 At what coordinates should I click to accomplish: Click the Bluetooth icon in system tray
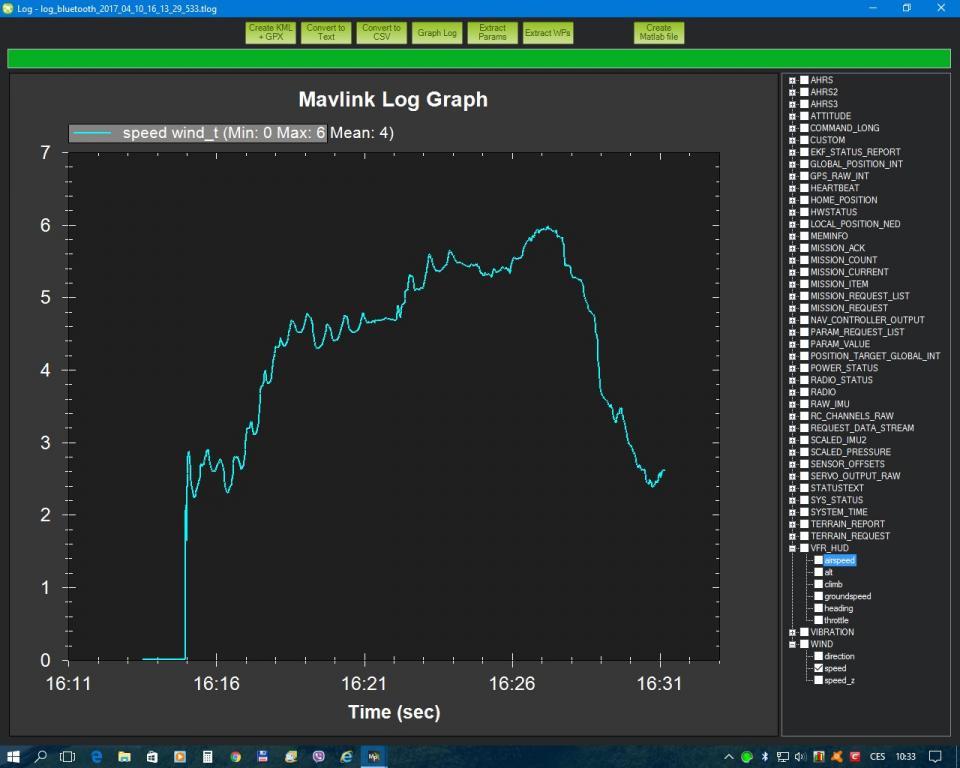coord(765,756)
